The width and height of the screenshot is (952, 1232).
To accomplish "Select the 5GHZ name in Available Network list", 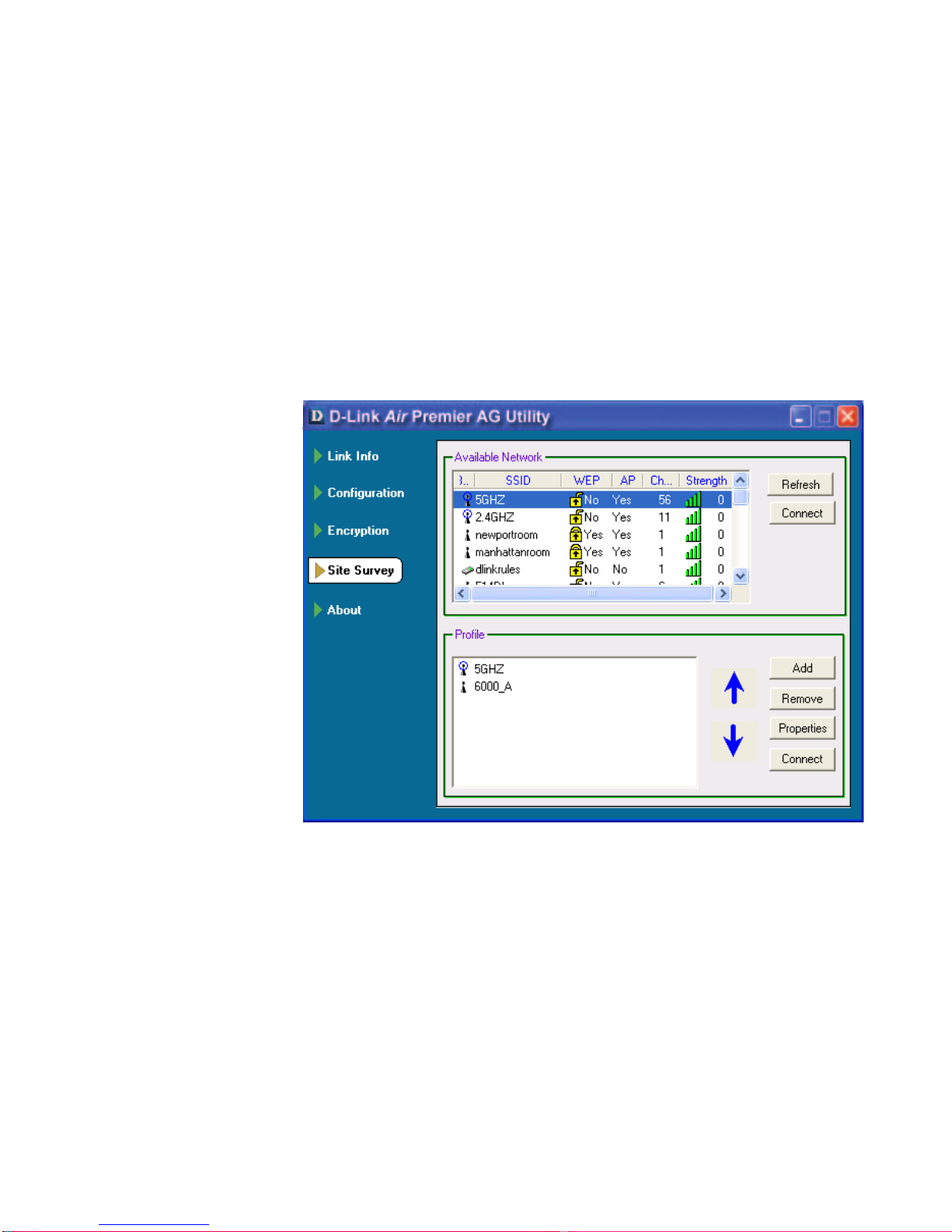I will [x=490, y=500].
